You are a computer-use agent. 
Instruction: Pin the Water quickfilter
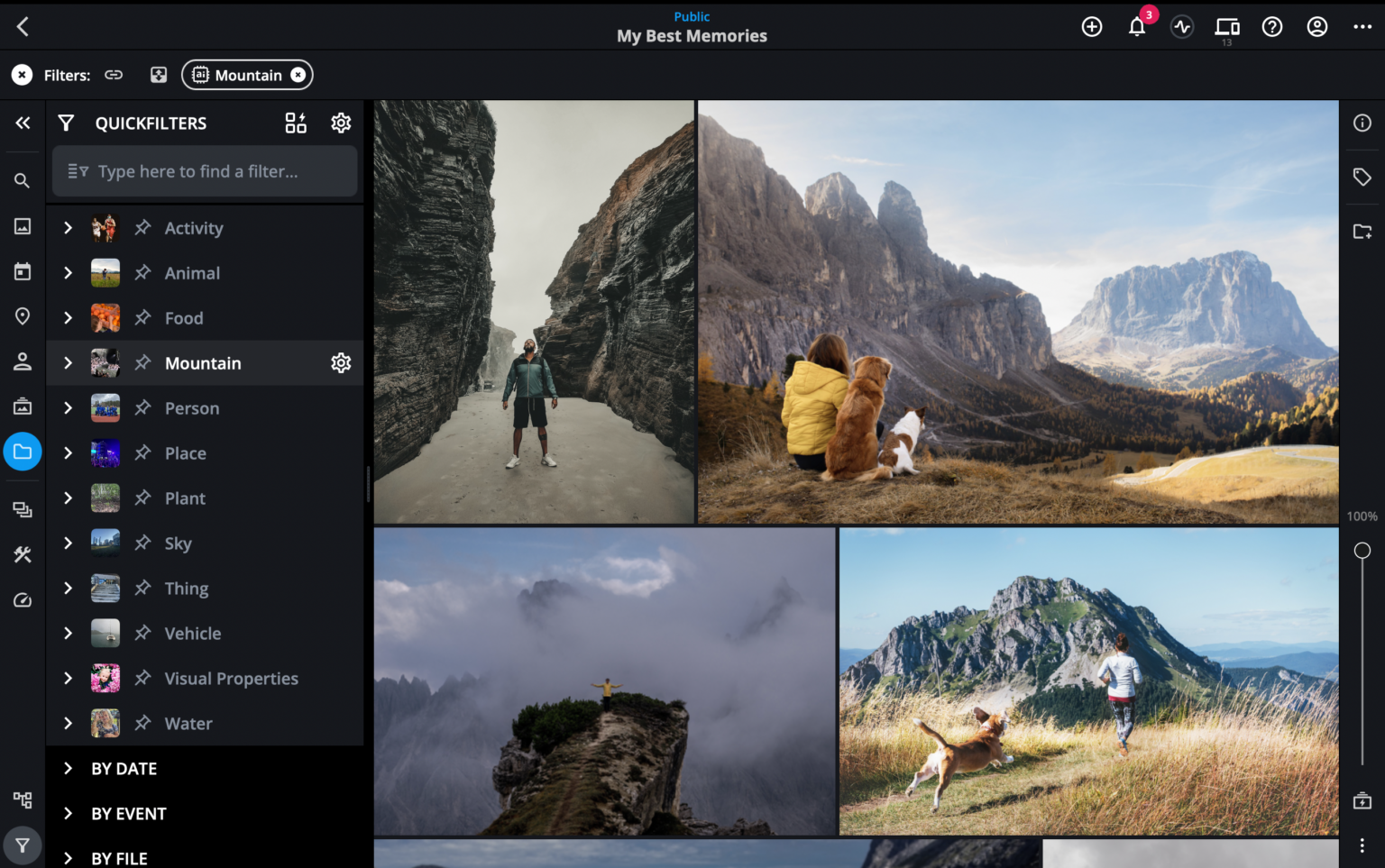tap(143, 723)
